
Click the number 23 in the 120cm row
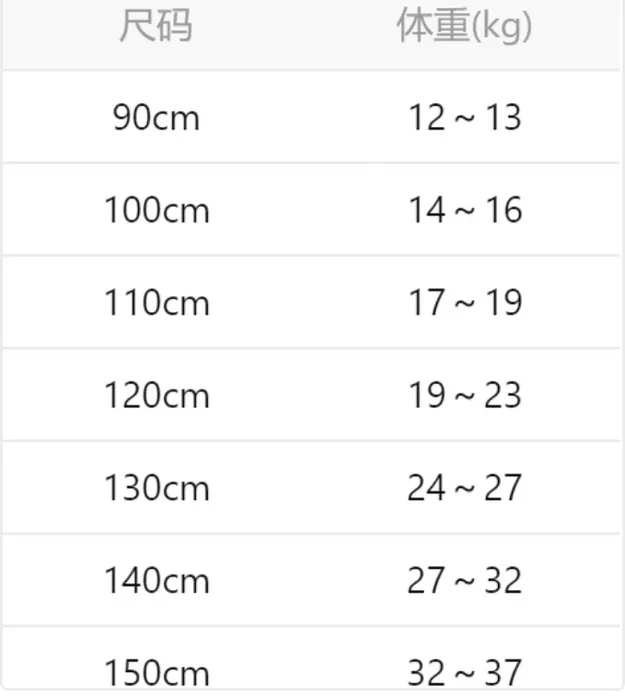tap(503, 396)
